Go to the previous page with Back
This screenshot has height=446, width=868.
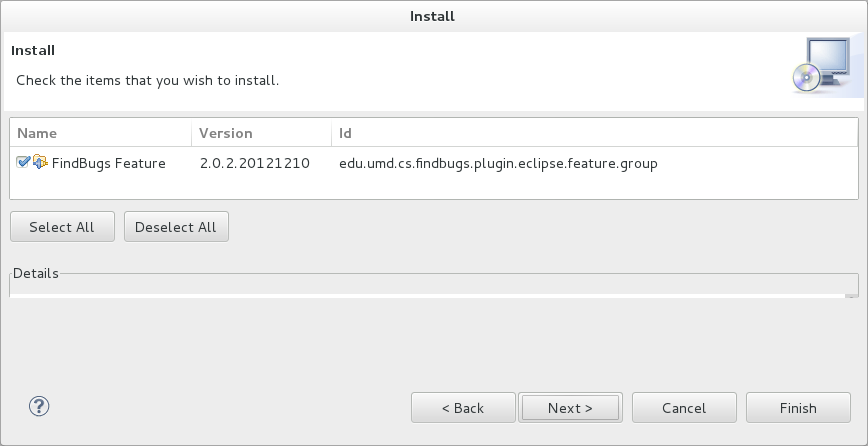click(463, 408)
